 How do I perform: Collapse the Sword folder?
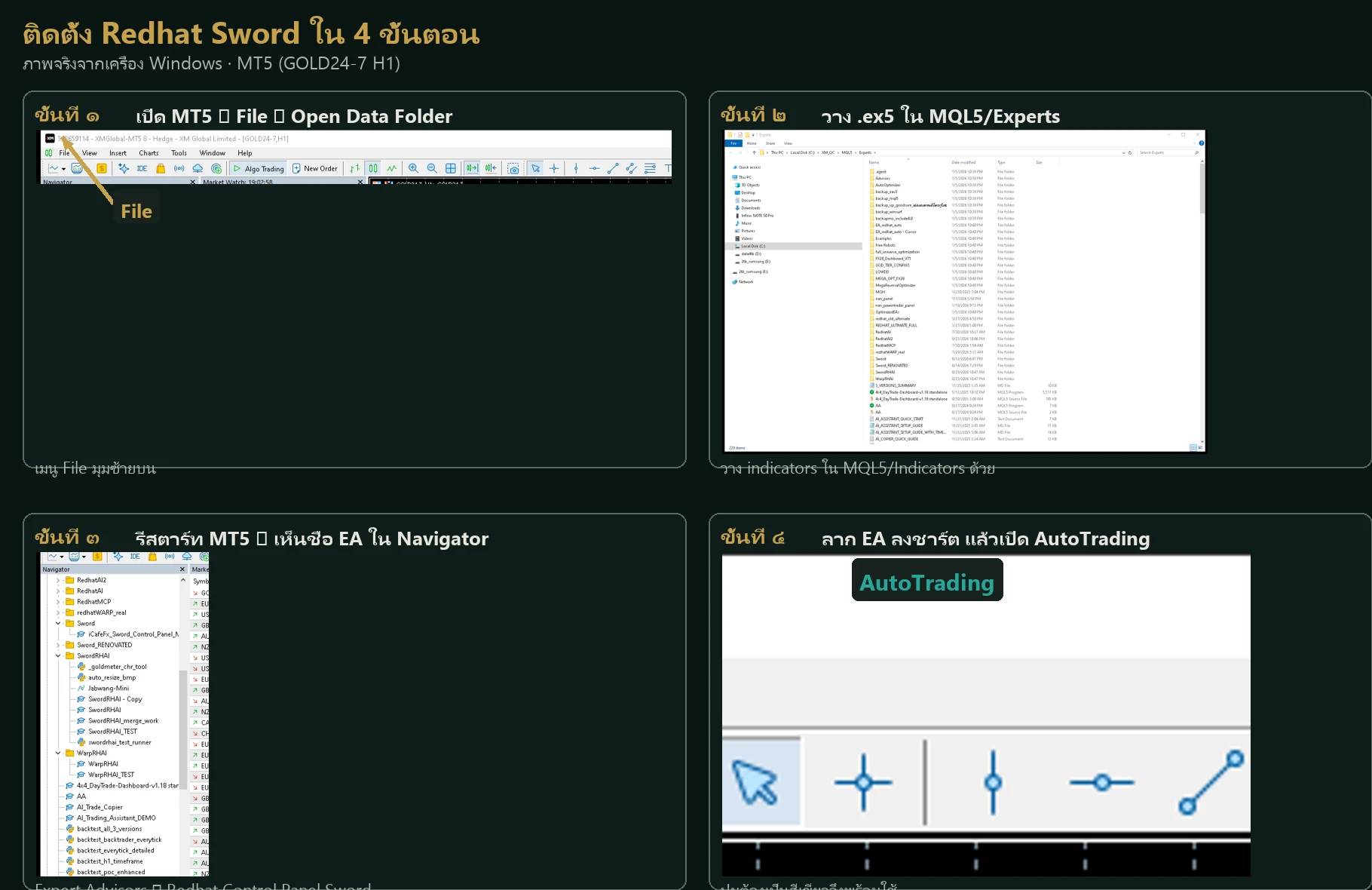click(x=58, y=623)
